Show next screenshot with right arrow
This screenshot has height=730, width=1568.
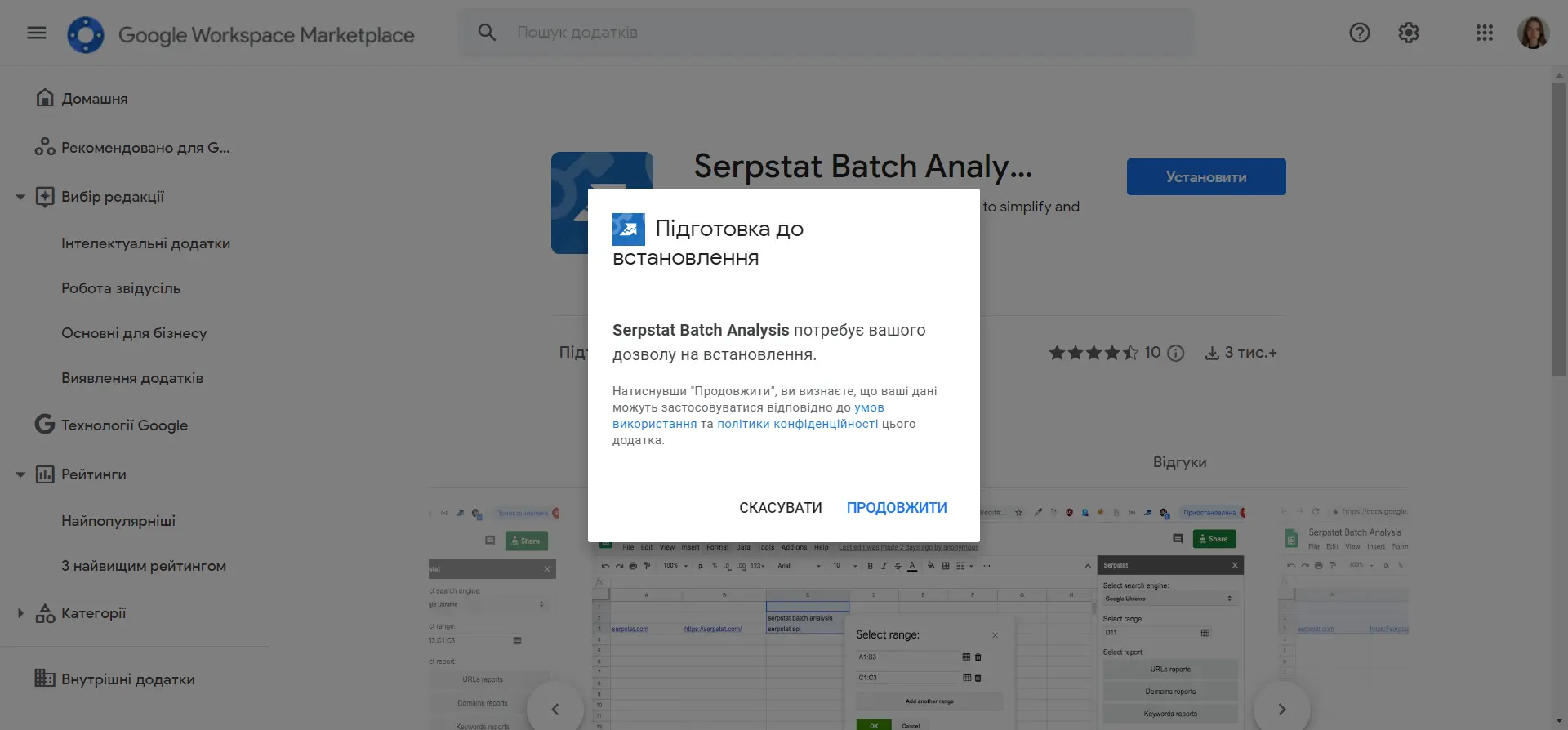point(1282,709)
